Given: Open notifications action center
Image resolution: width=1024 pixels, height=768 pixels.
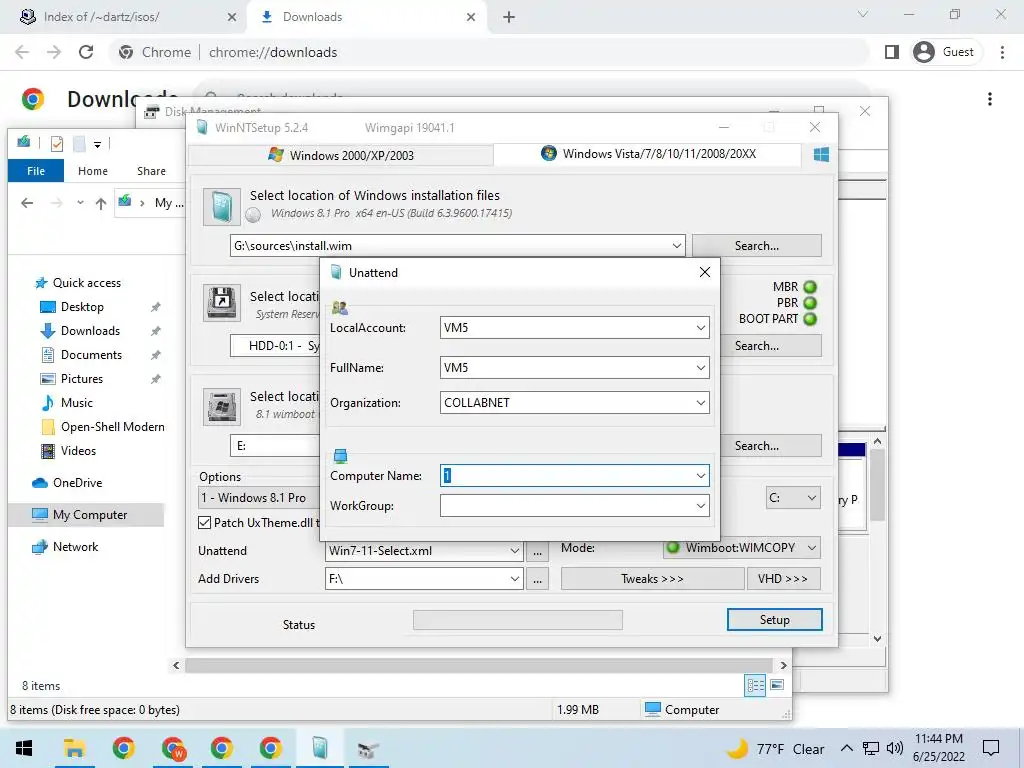Looking at the screenshot, I should pyautogui.click(x=991, y=748).
